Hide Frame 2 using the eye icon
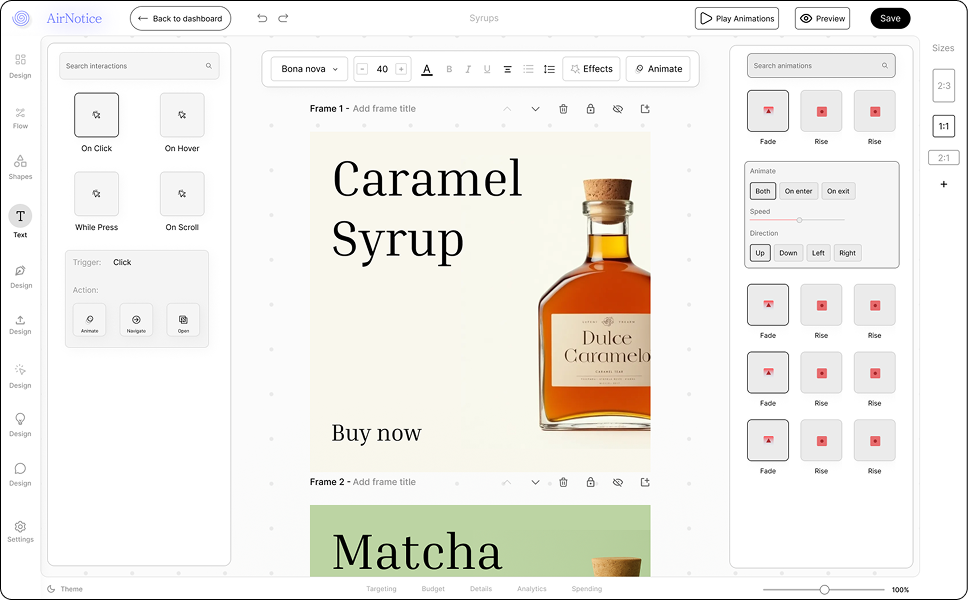Image resolution: width=968 pixels, height=600 pixels. coord(617,481)
